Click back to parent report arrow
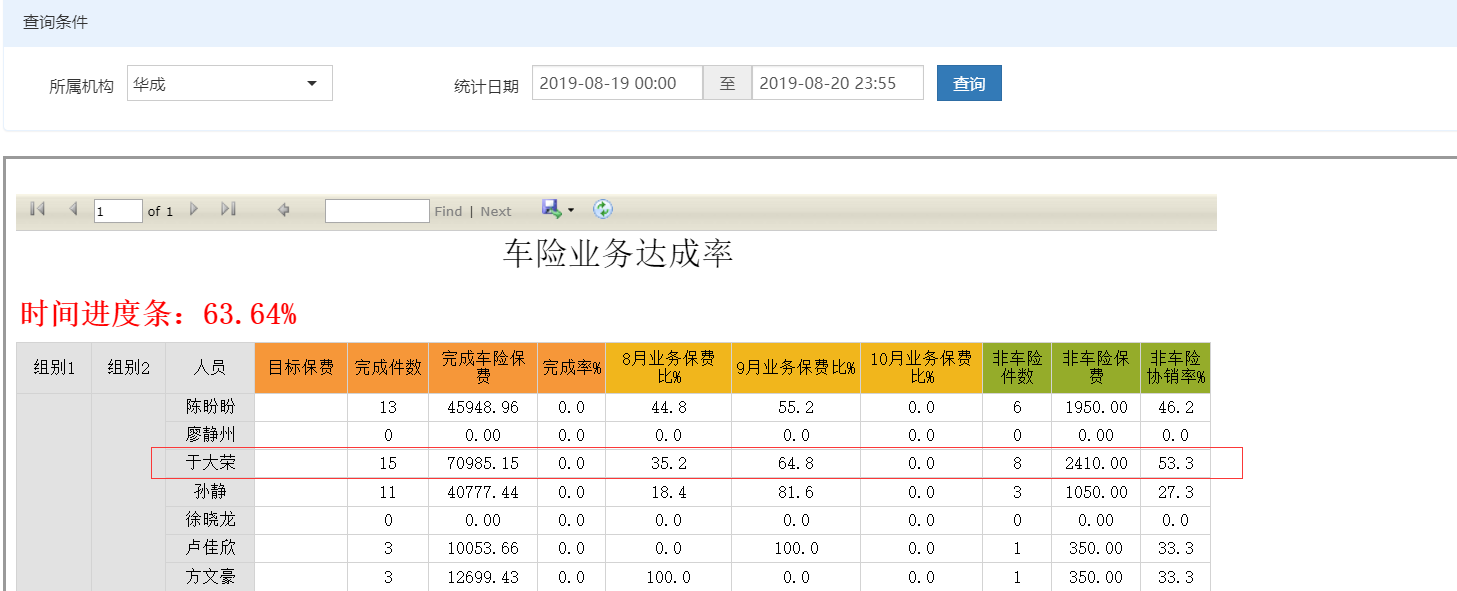 point(284,210)
